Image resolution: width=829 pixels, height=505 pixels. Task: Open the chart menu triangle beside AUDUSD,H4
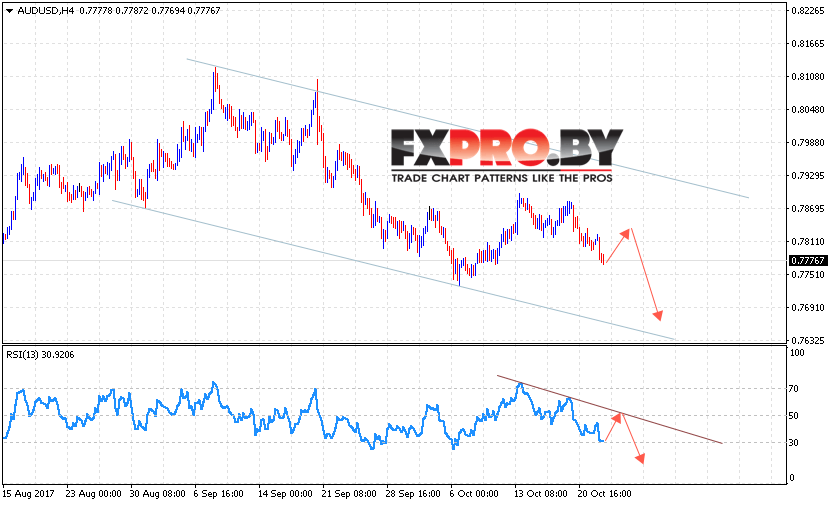pos(9,11)
